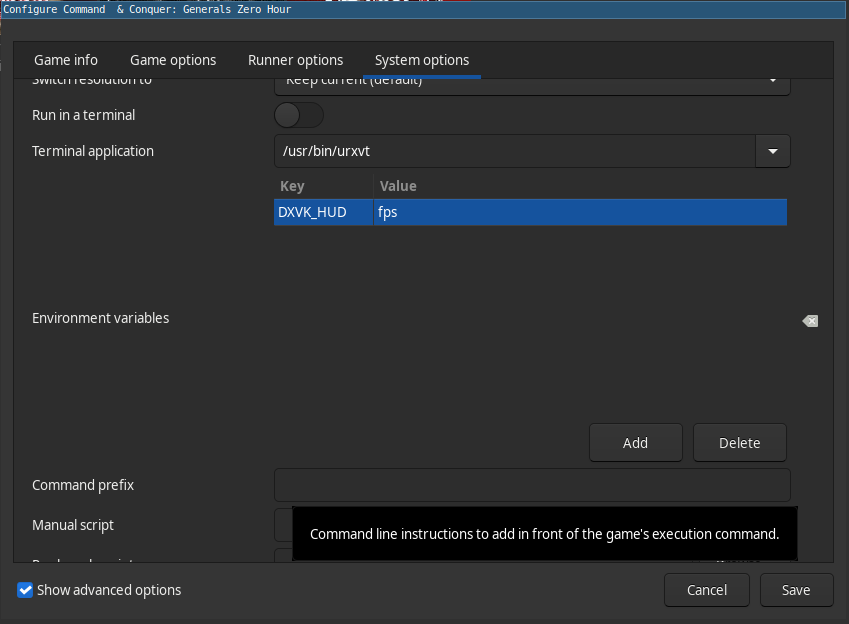Click the Cancel button
This screenshot has height=624, width=849.
pos(707,590)
